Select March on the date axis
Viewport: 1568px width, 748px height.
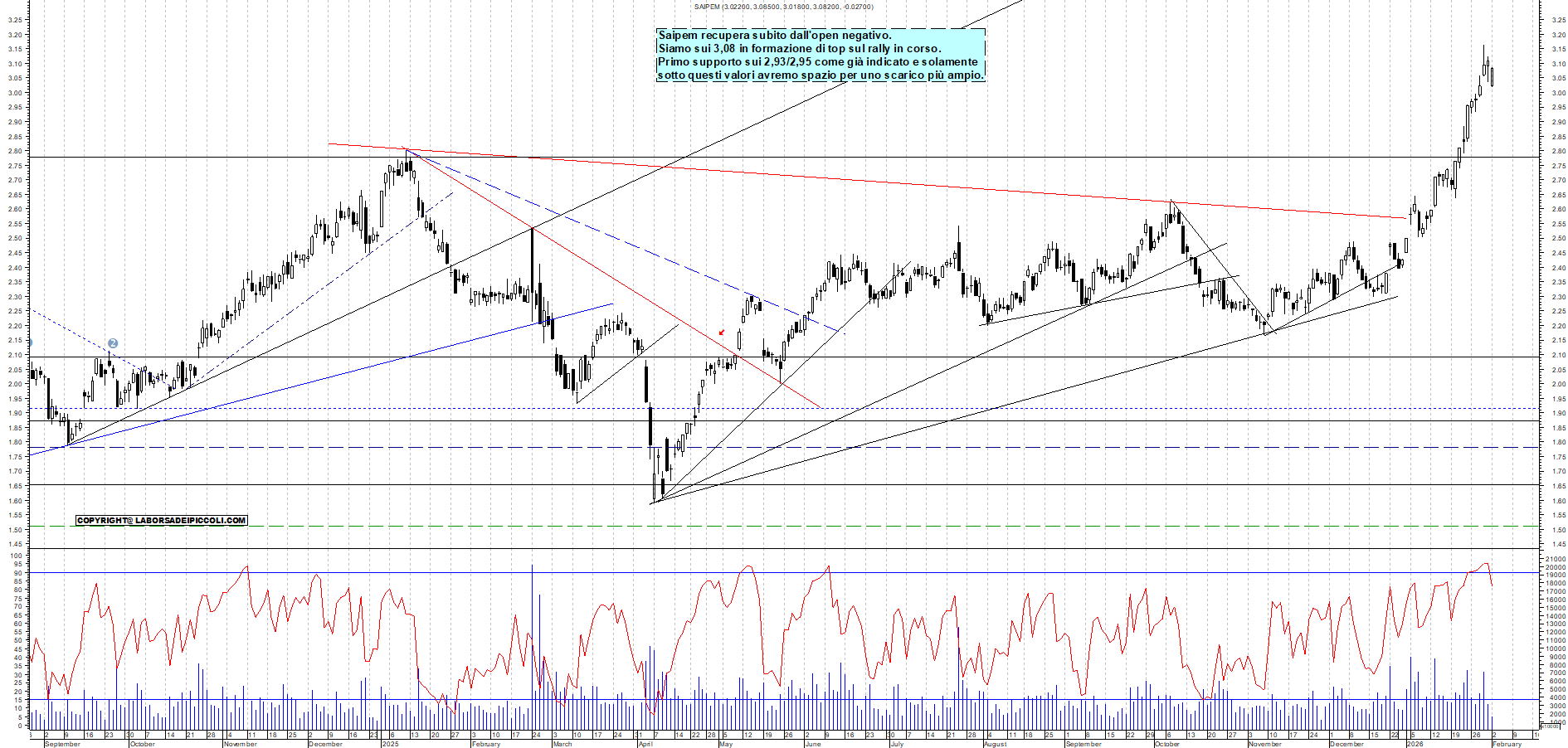pos(562,744)
